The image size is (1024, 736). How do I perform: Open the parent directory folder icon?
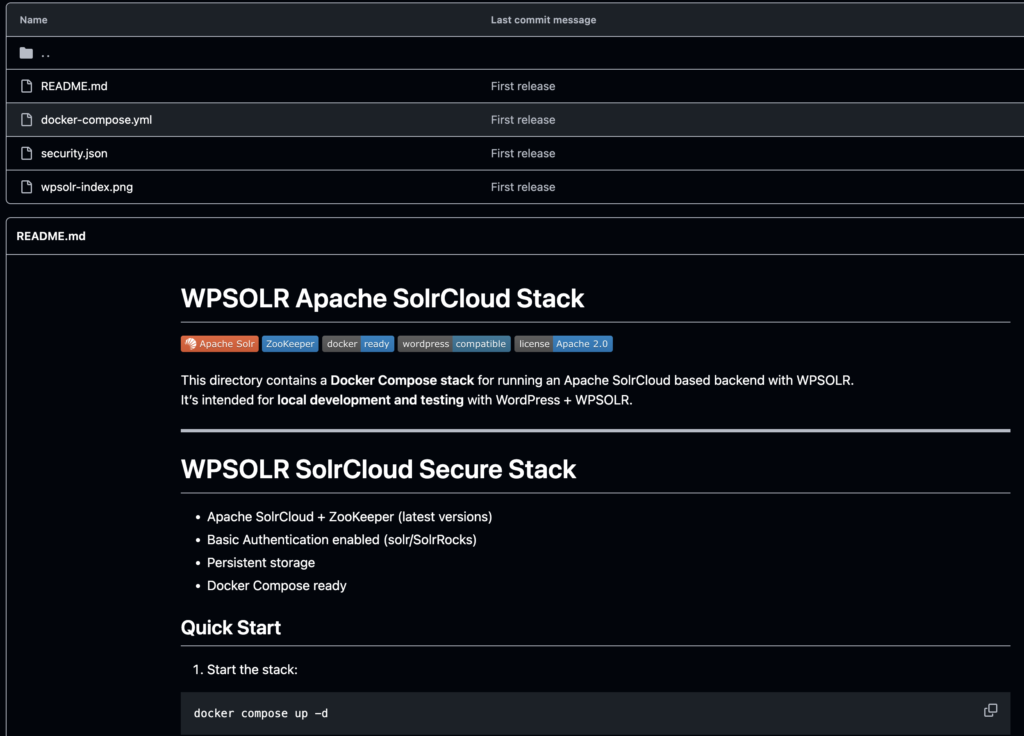coord(26,53)
